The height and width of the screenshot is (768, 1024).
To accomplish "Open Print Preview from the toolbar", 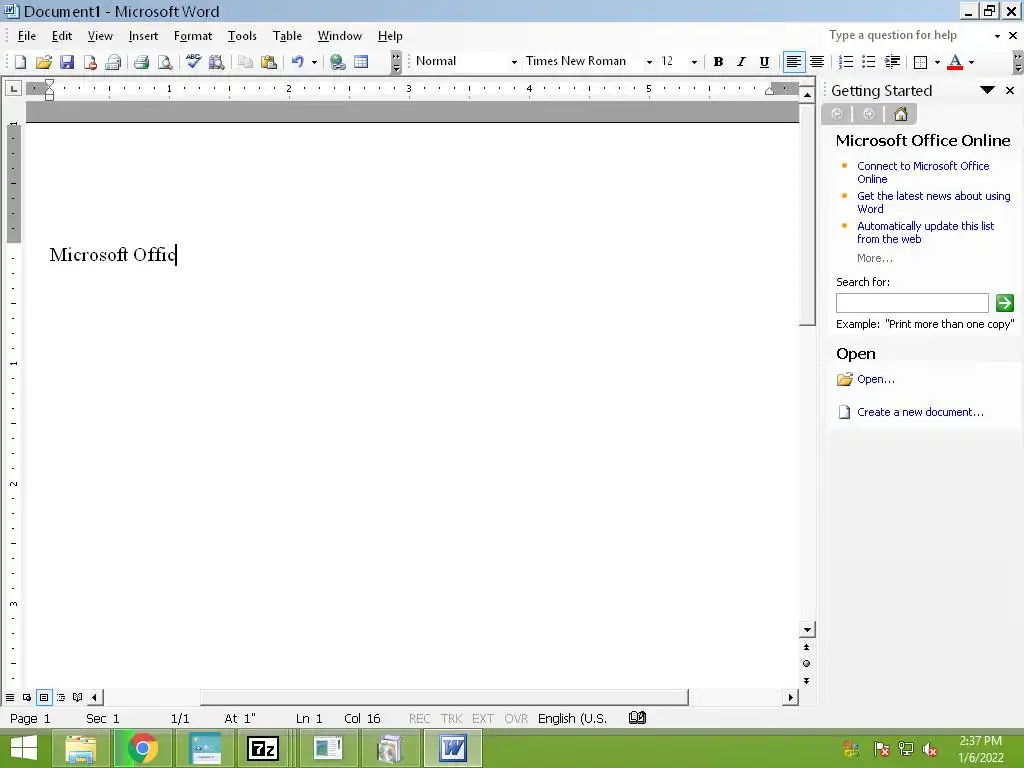I will [165, 62].
